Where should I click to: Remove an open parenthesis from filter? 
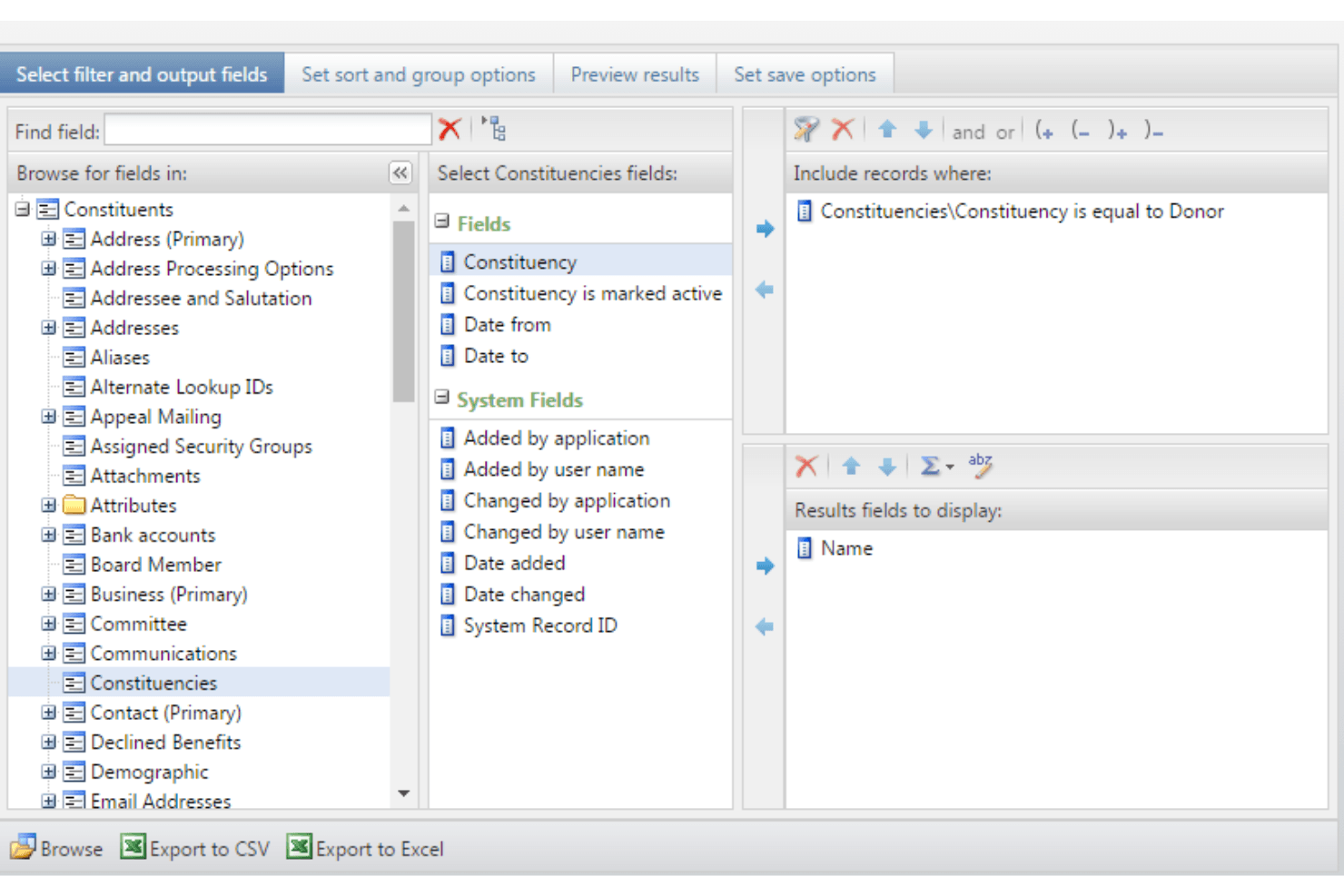[1081, 131]
